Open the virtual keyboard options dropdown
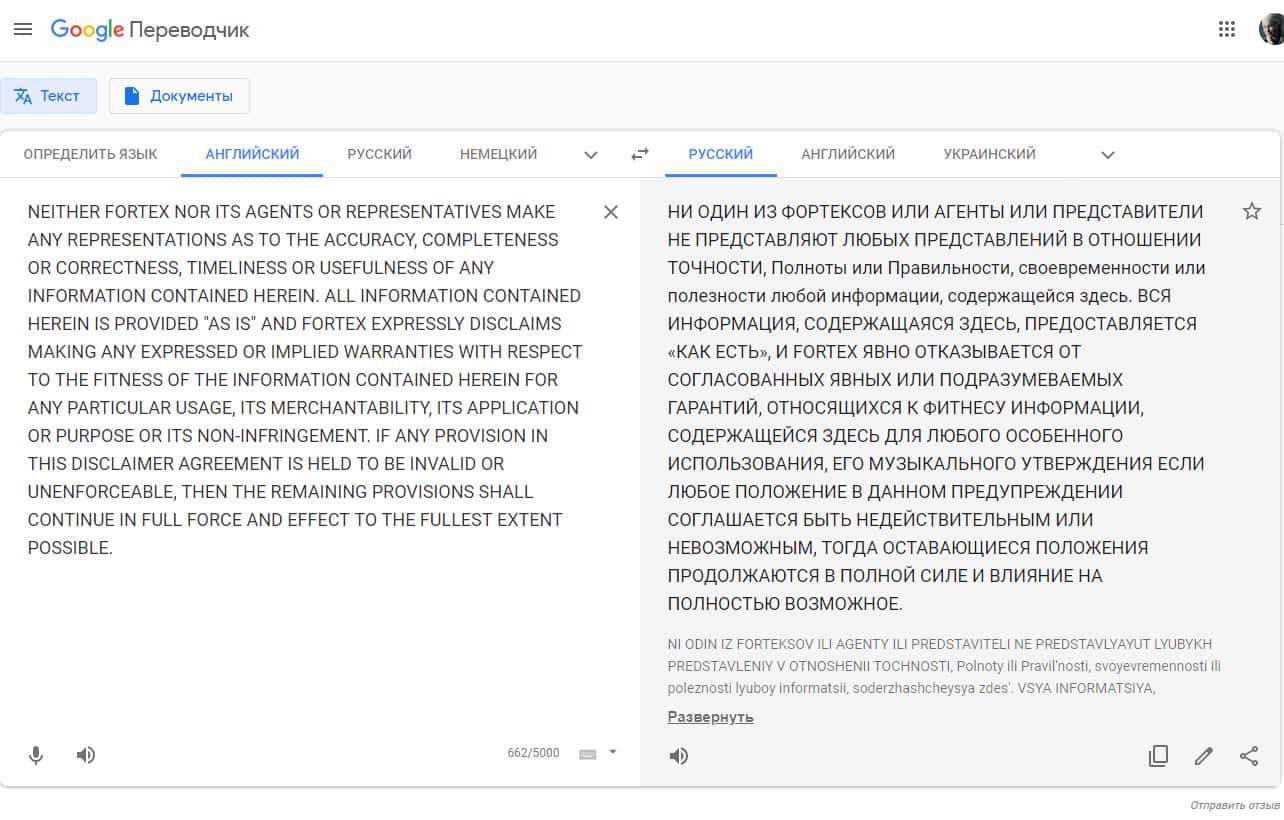The width and height of the screenshot is (1284, 820). click(x=613, y=752)
